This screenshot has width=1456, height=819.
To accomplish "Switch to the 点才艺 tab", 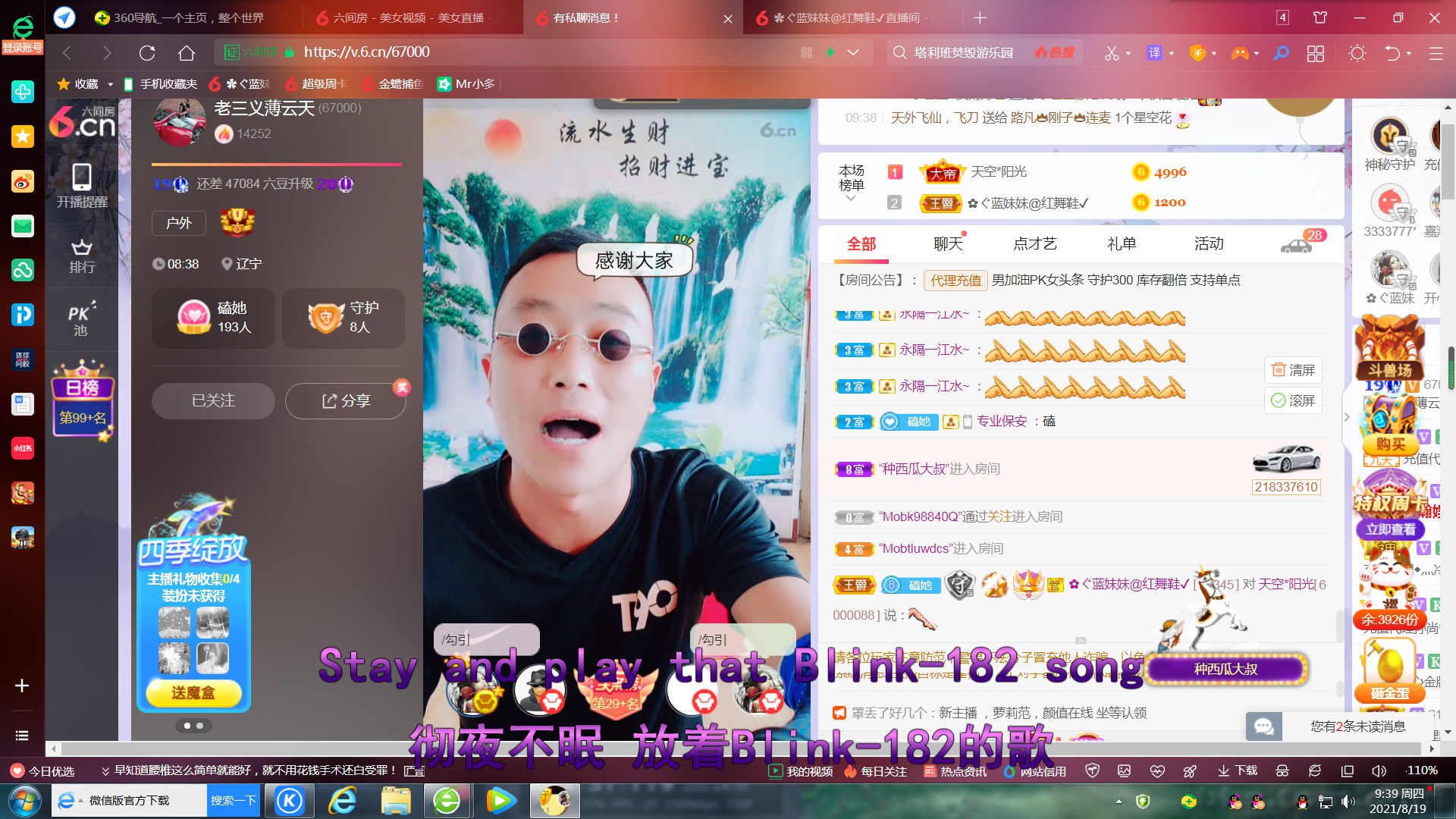I will click(x=1035, y=243).
